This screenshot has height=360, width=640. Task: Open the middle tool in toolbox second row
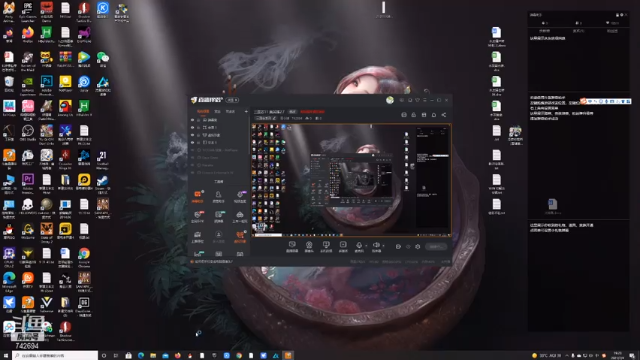[x=219, y=217]
